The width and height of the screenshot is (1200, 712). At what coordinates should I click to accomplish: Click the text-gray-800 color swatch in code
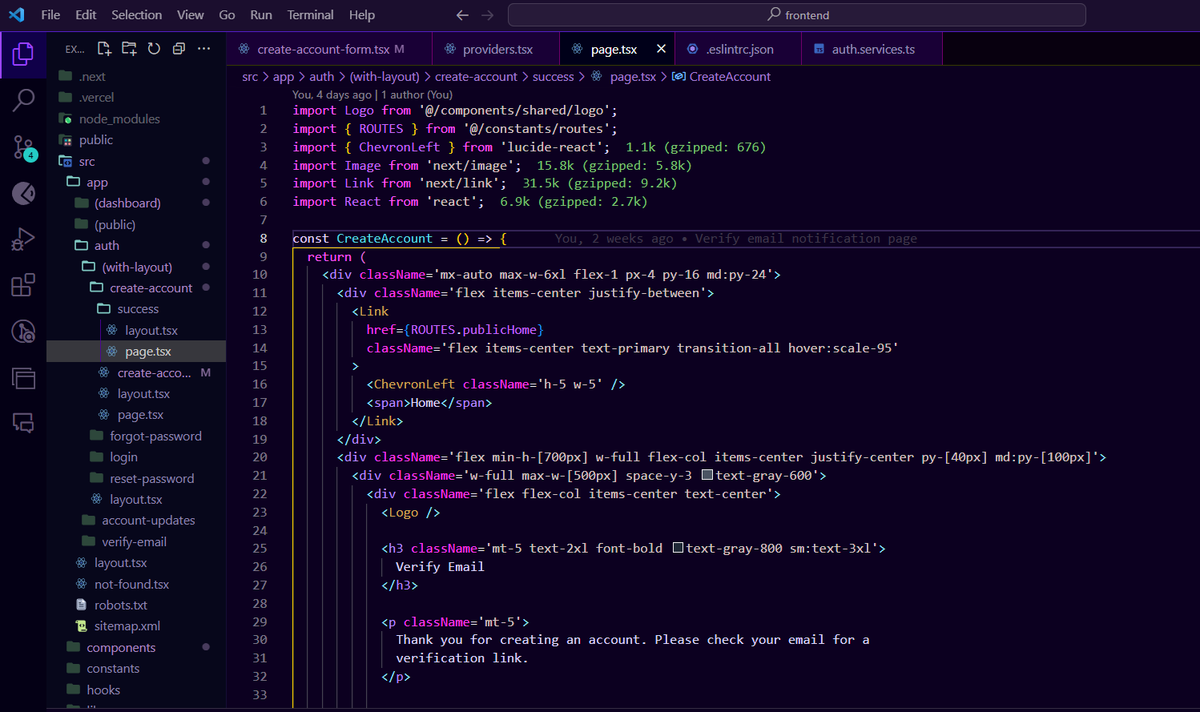pos(678,548)
